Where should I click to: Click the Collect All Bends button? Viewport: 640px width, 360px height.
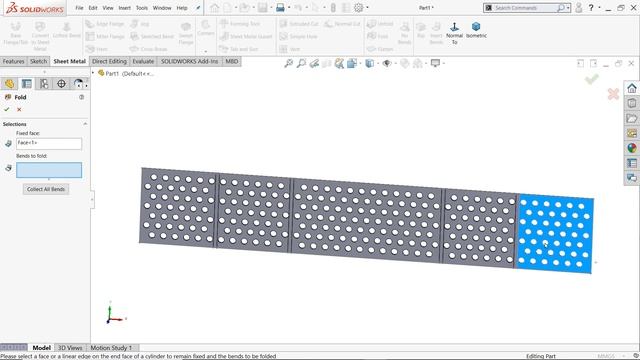pyautogui.click(x=46, y=189)
